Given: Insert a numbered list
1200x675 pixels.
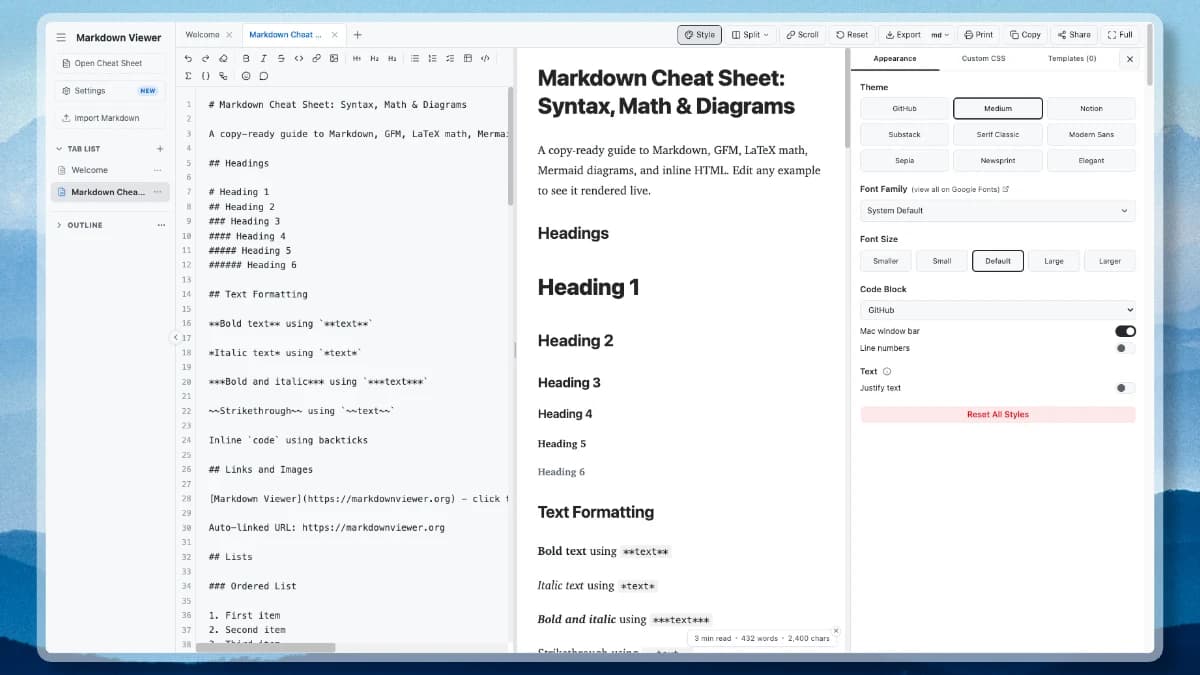Looking at the screenshot, I should tap(433, 58).
